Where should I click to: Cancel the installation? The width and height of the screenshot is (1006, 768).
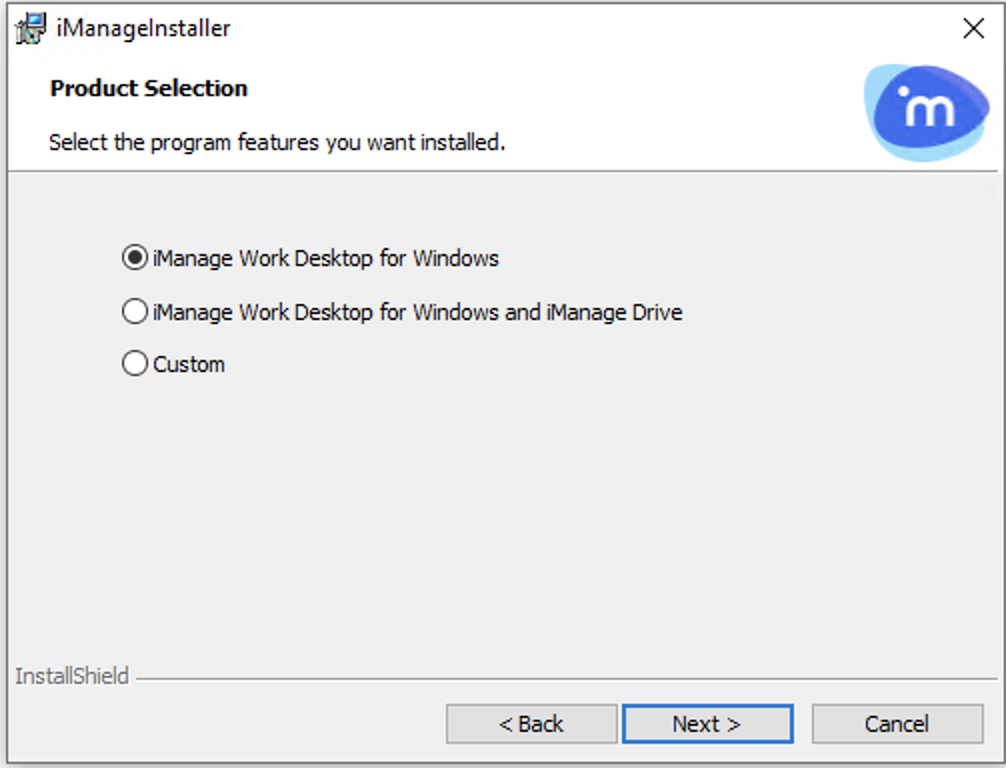[x=897, y=724]
